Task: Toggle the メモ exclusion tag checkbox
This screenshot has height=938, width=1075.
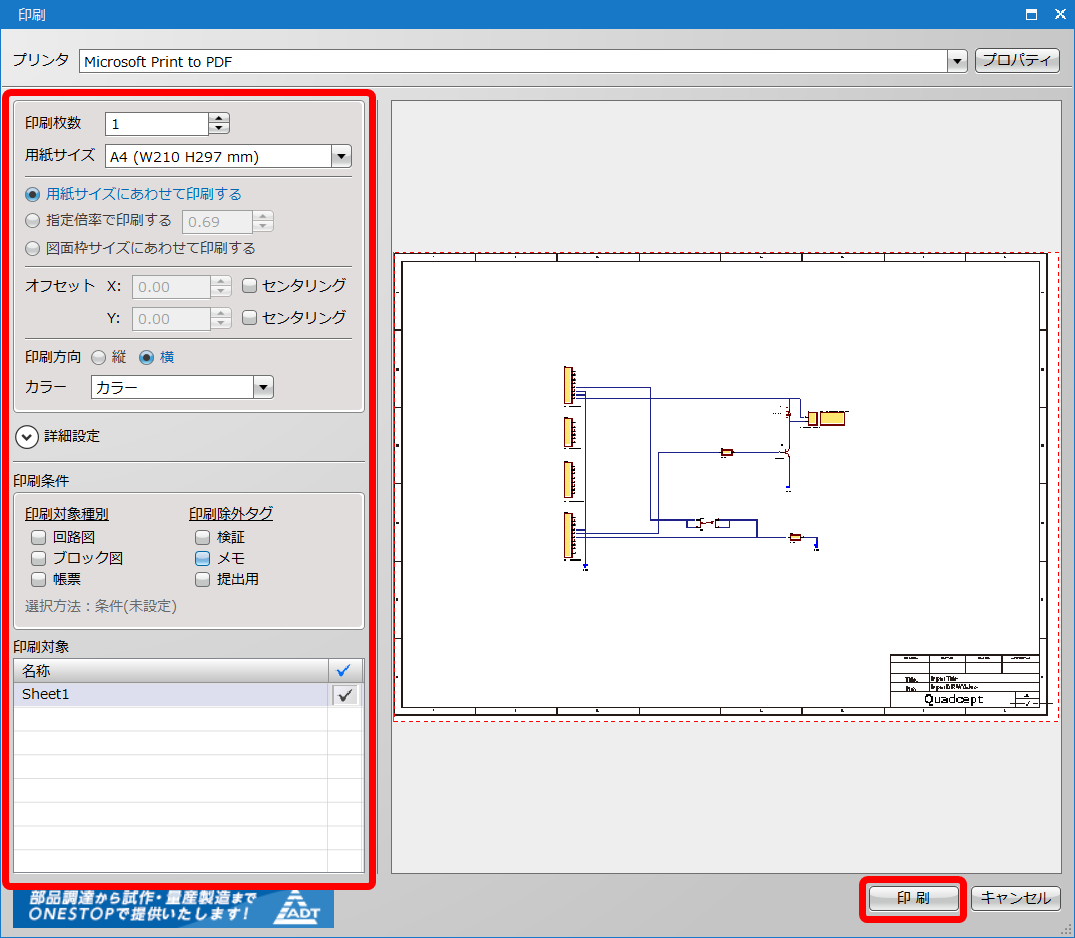Action: click(x=203, y=558)
